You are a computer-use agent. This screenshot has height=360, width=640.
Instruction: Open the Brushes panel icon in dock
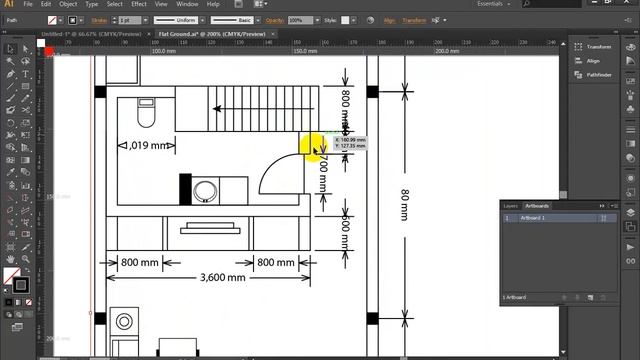631,96
